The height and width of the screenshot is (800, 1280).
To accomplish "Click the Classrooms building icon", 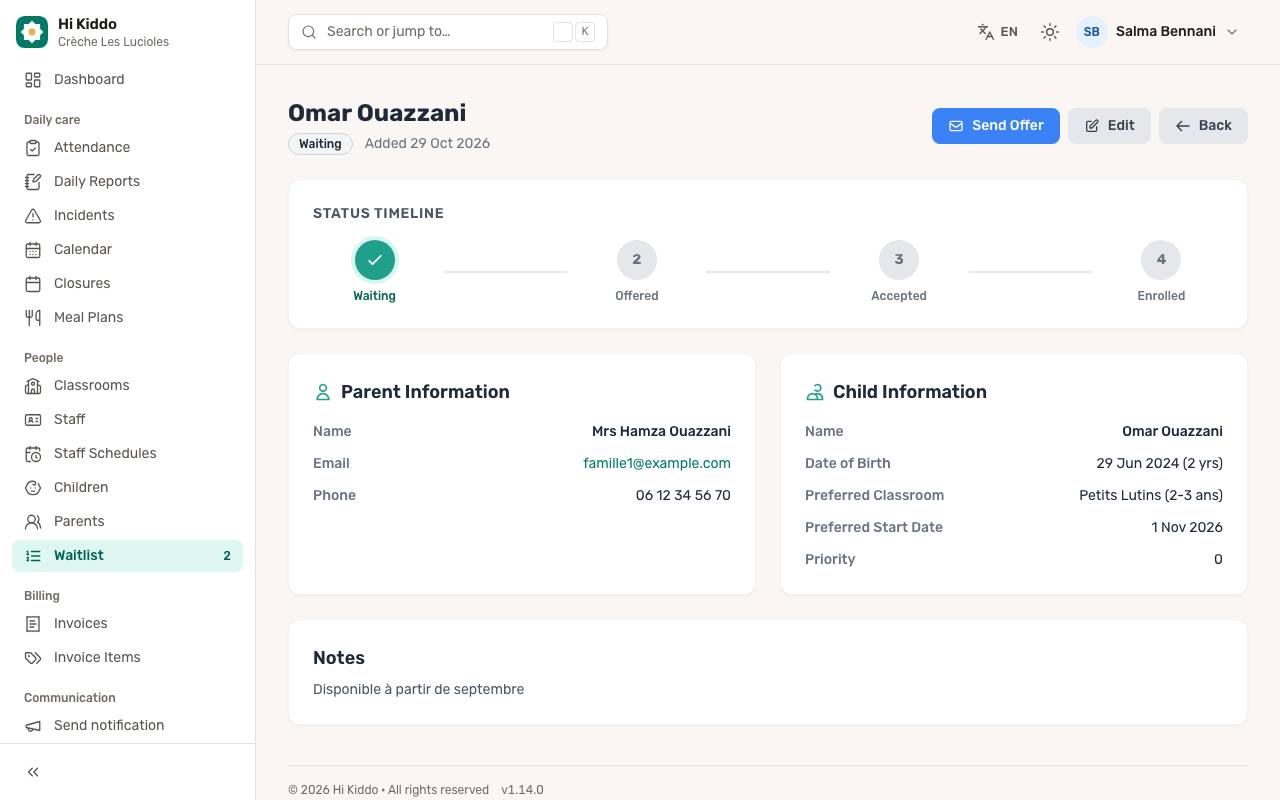I will click(x=33, y=386).
